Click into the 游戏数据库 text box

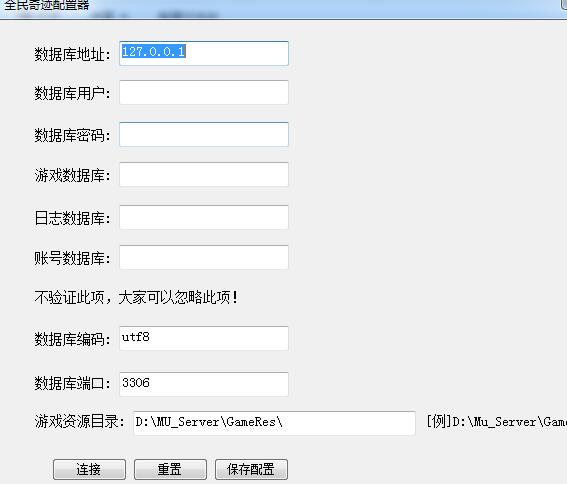point(204,174)
